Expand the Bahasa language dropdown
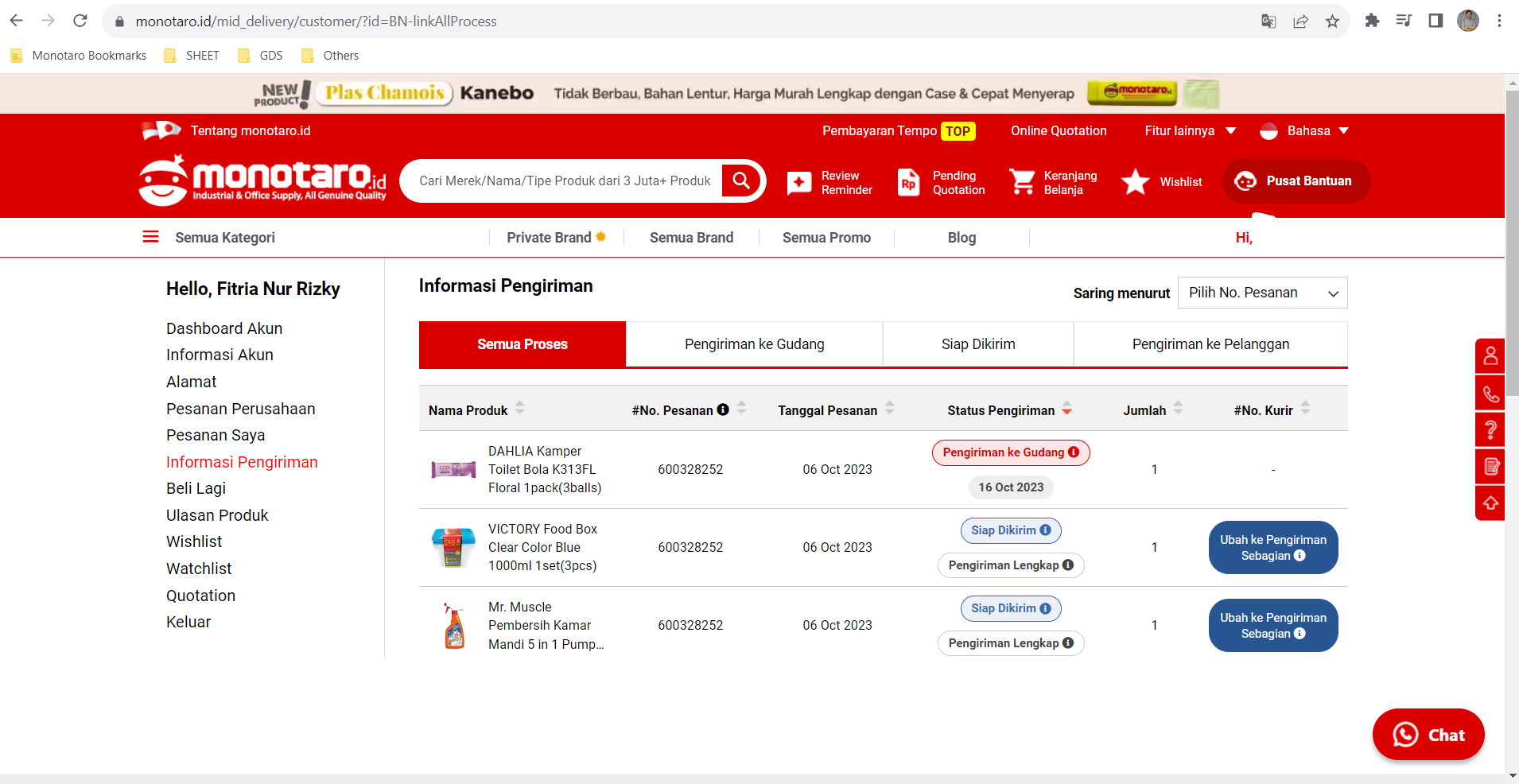1519x784 pixels. (1304, 130)
